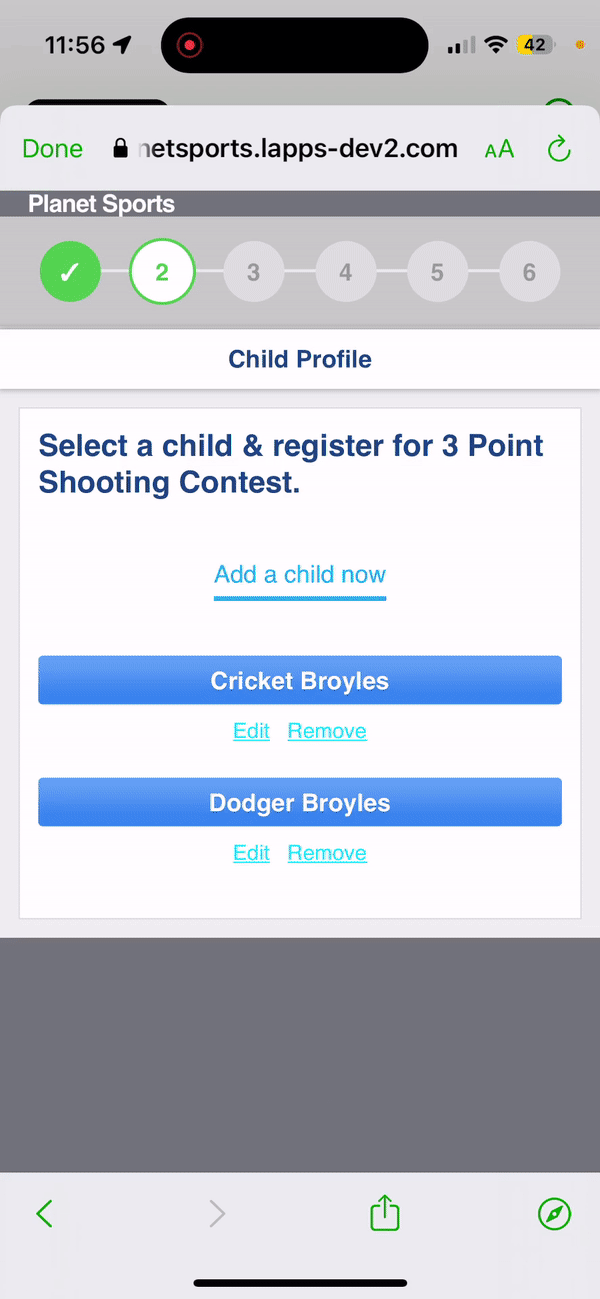Open the share sheet icon
Viewport: 600px width, 1299px height.
(385, 1214)
